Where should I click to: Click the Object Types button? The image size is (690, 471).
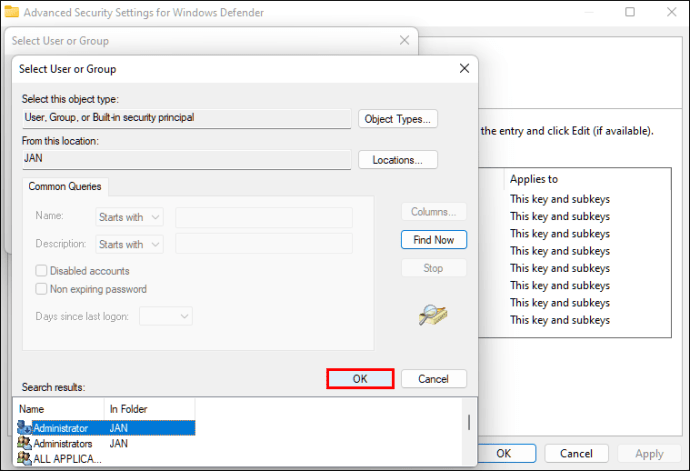[x=398, y=119]
